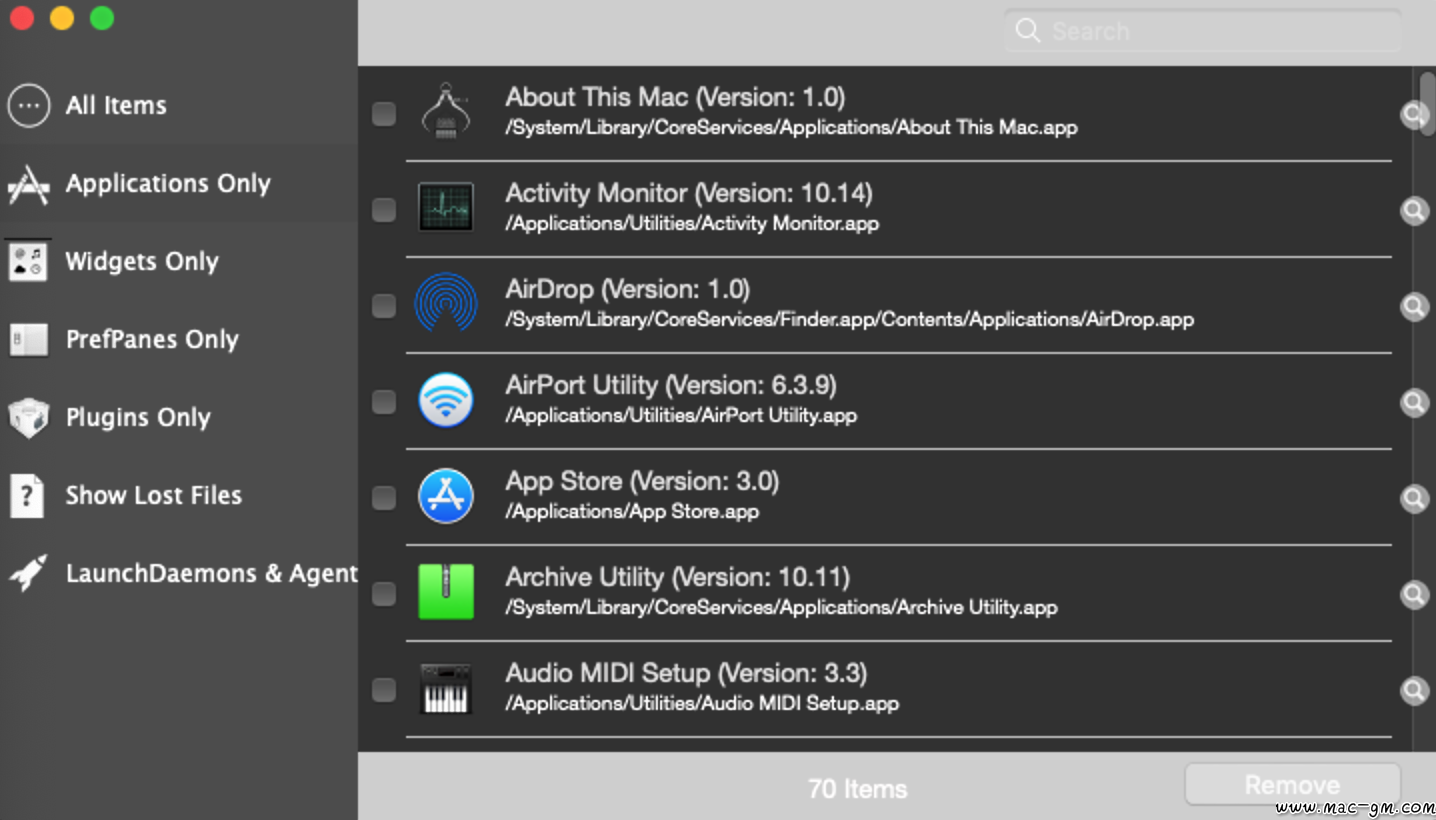This screenshot has width=1436, height=820.
Task: Reveal About This Mac with magnifier icon
Action: point(1413,115)
